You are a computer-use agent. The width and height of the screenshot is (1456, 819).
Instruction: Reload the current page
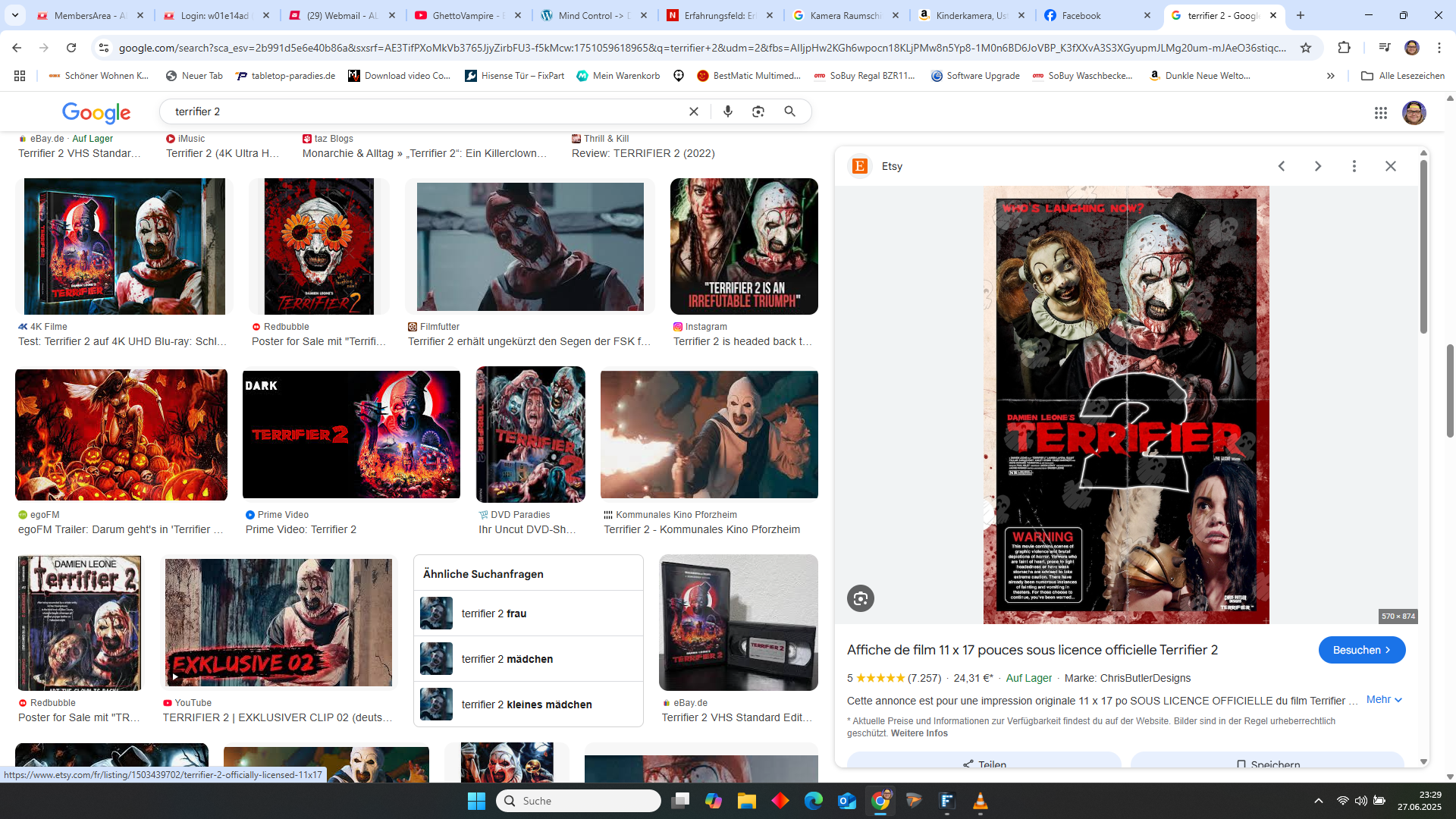pos(71,48)
